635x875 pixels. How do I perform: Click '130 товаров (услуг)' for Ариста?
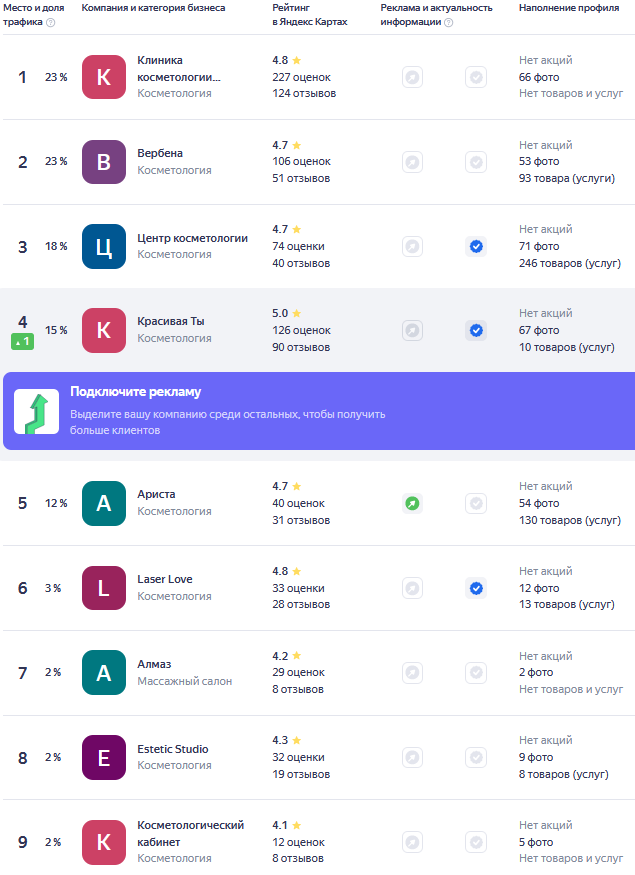(x=570, y=520)
